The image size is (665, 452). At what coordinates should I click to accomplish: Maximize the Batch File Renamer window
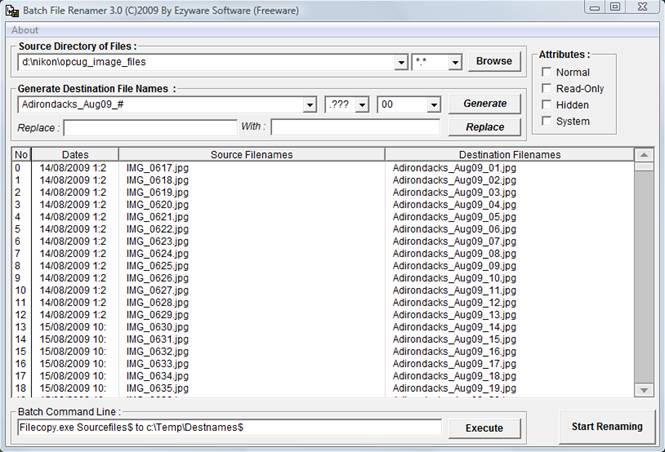615,6
